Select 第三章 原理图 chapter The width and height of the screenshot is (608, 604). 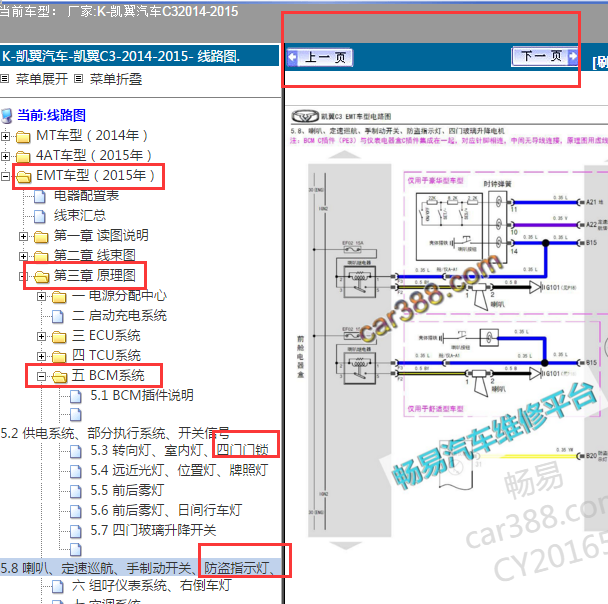(x=94, y=276)
